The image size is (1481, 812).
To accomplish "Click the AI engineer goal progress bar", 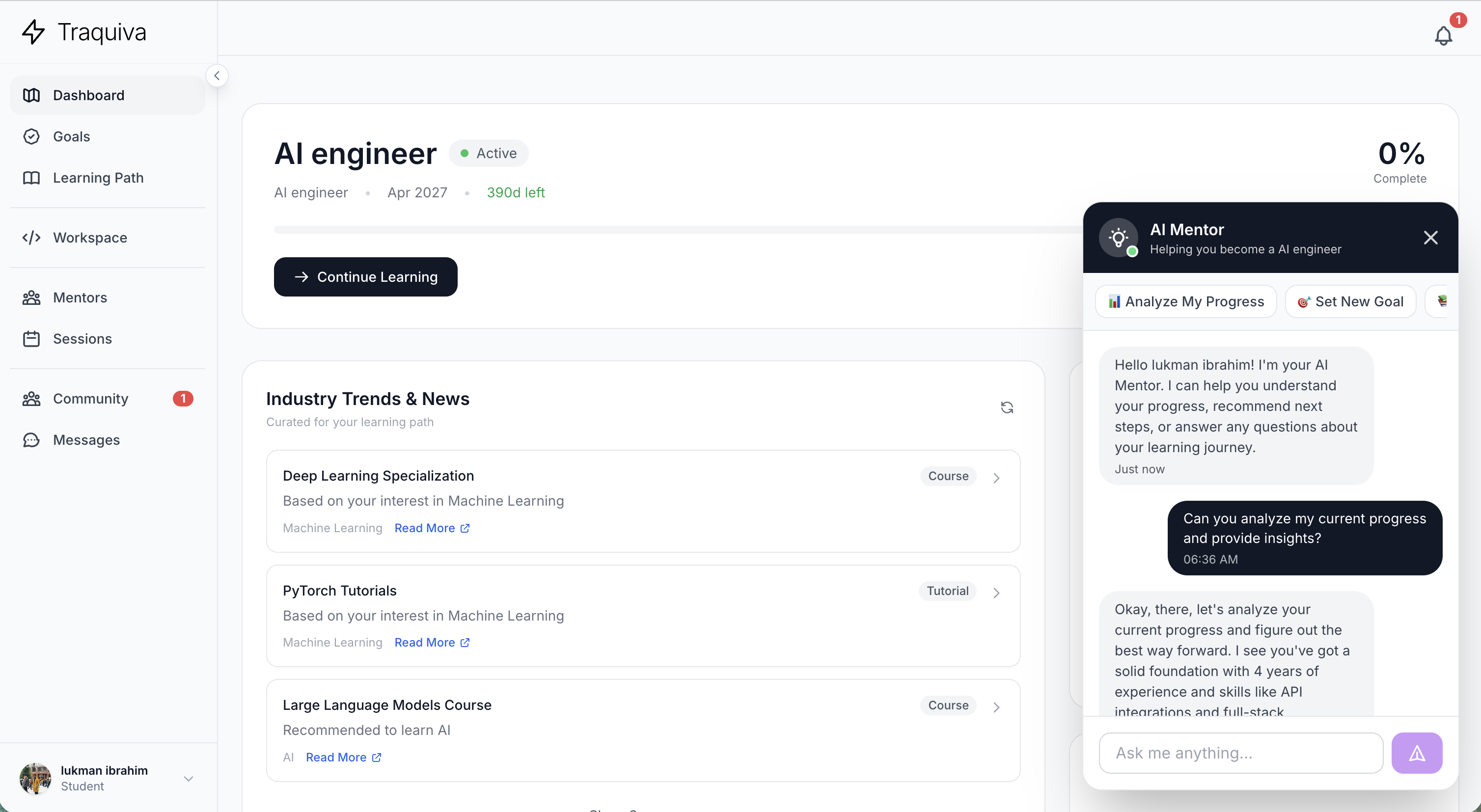I will (x=632, y=229).
